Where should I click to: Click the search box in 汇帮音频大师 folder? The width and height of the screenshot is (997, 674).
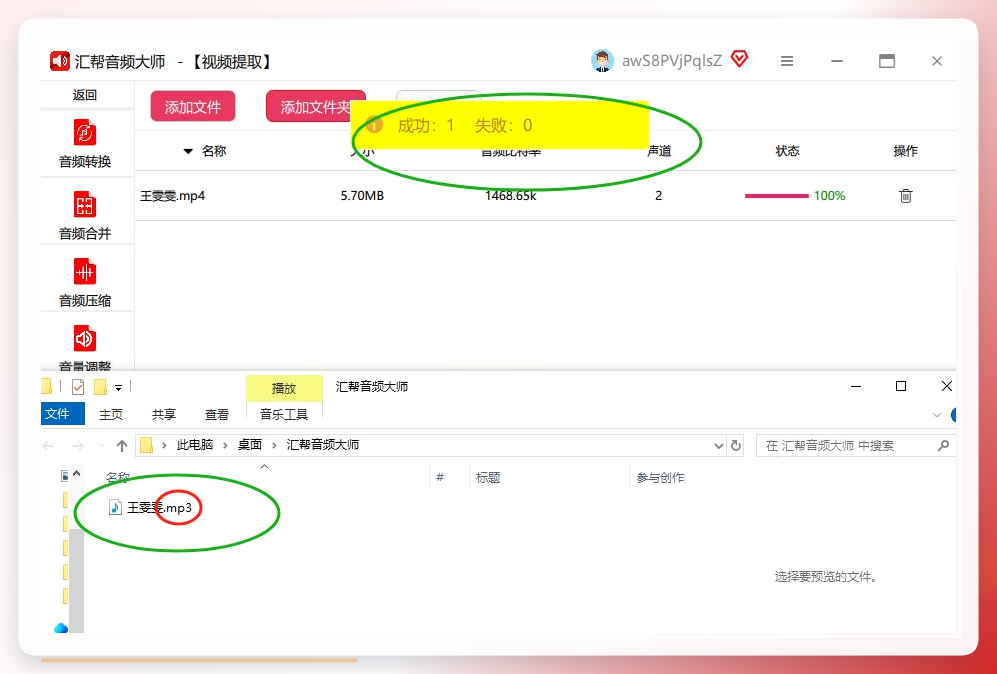856,445
